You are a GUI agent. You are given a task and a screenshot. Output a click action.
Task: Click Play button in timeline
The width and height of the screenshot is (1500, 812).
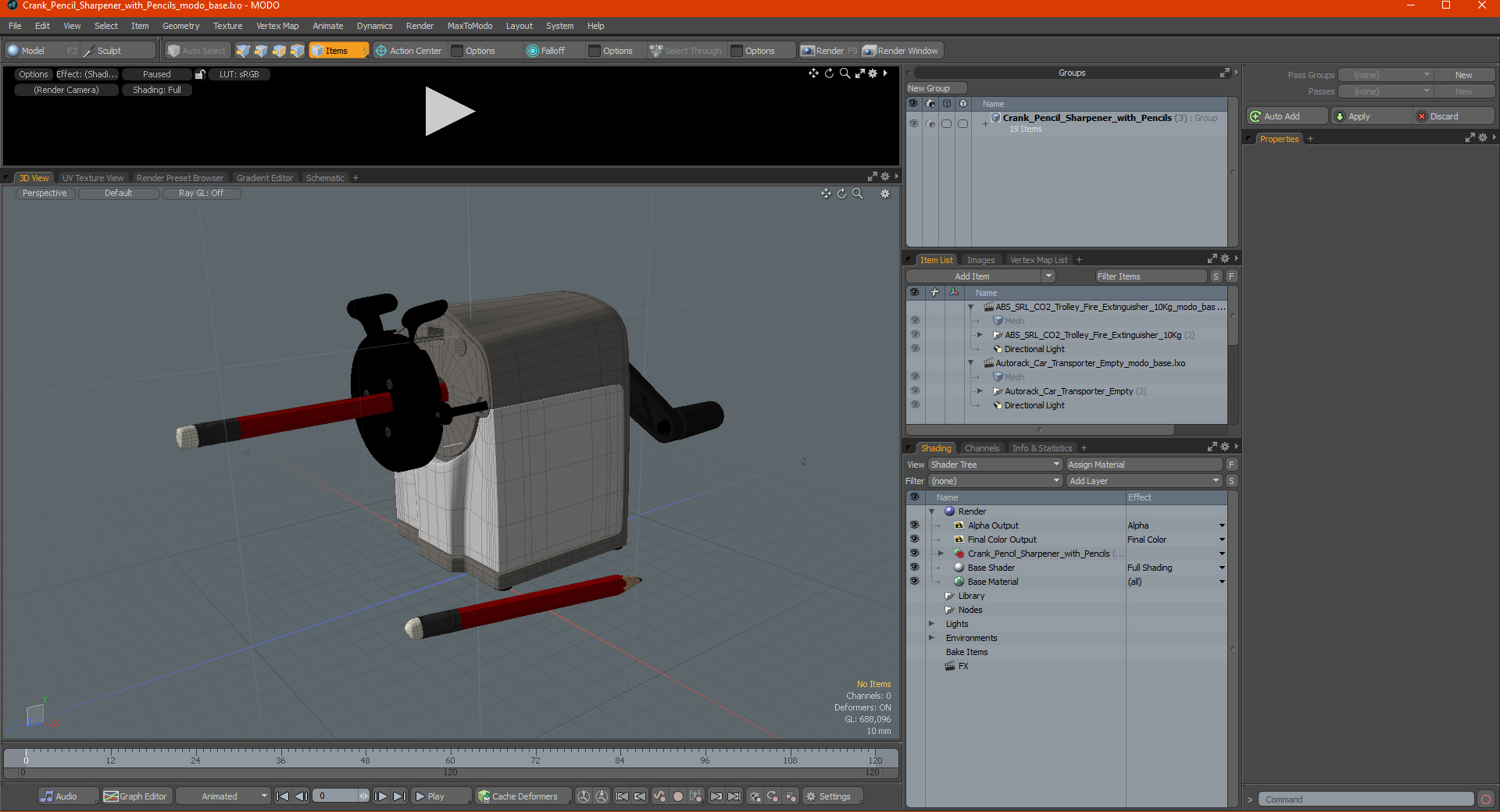click(x=441, y=796)
